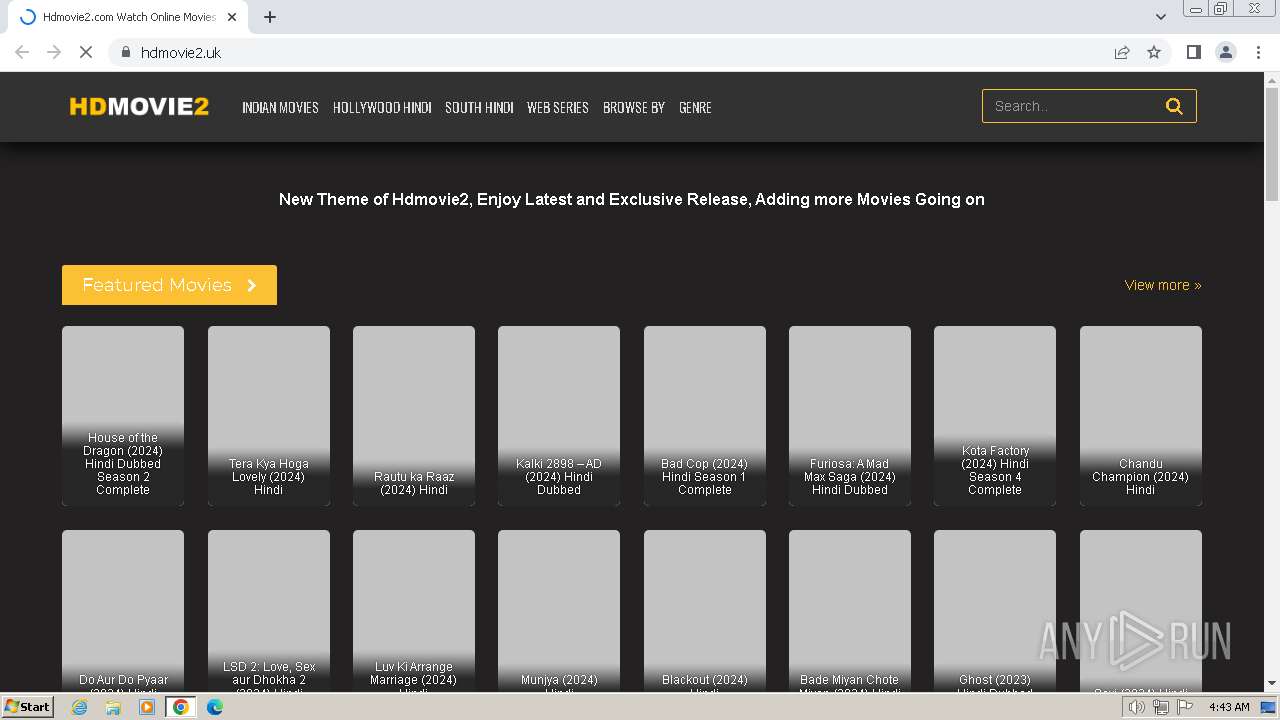Open browser side panel

click(1193, 52)
